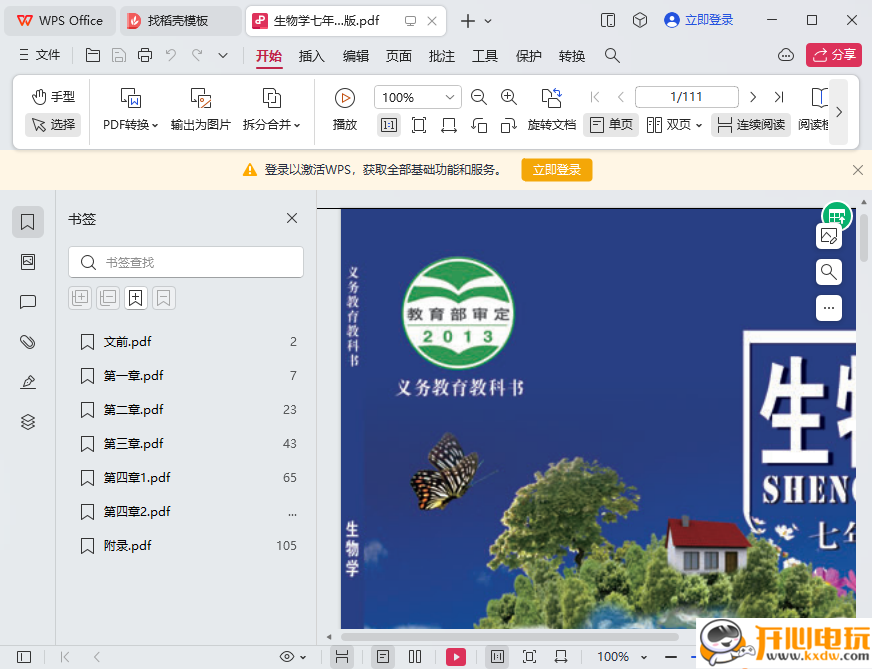
Task: Expand all bookmarks icon
Action: tap(80, 298)
